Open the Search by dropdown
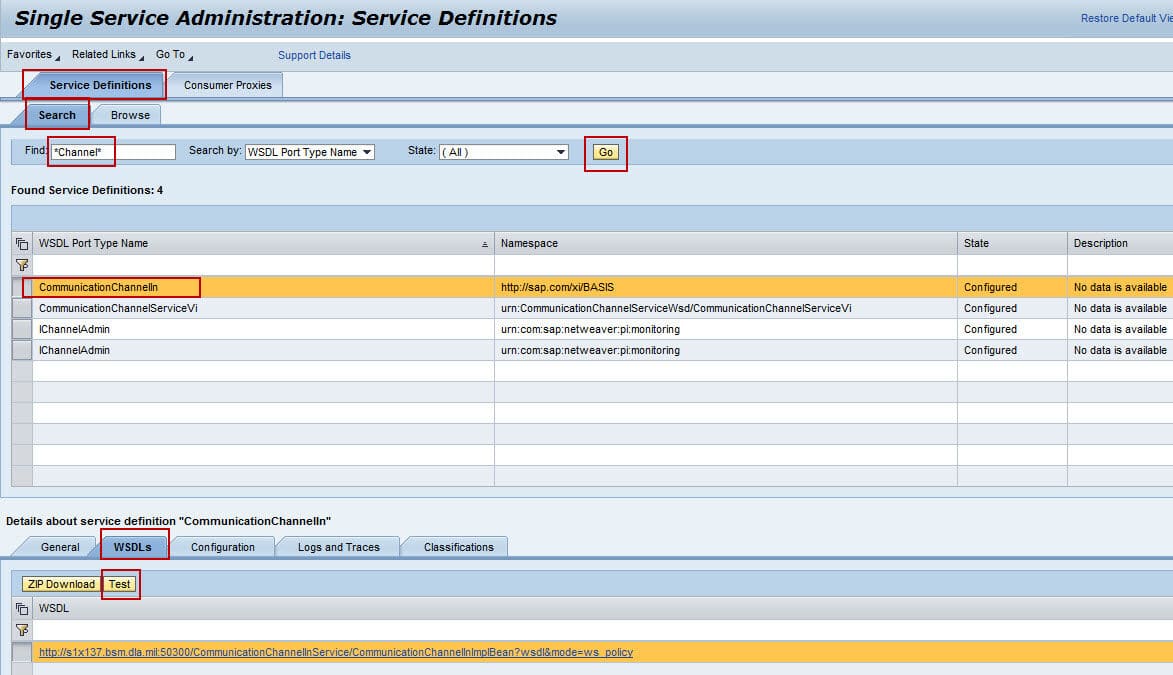Screen dimensions: 1173x675 pyautogui.click(x=309, y=152)
